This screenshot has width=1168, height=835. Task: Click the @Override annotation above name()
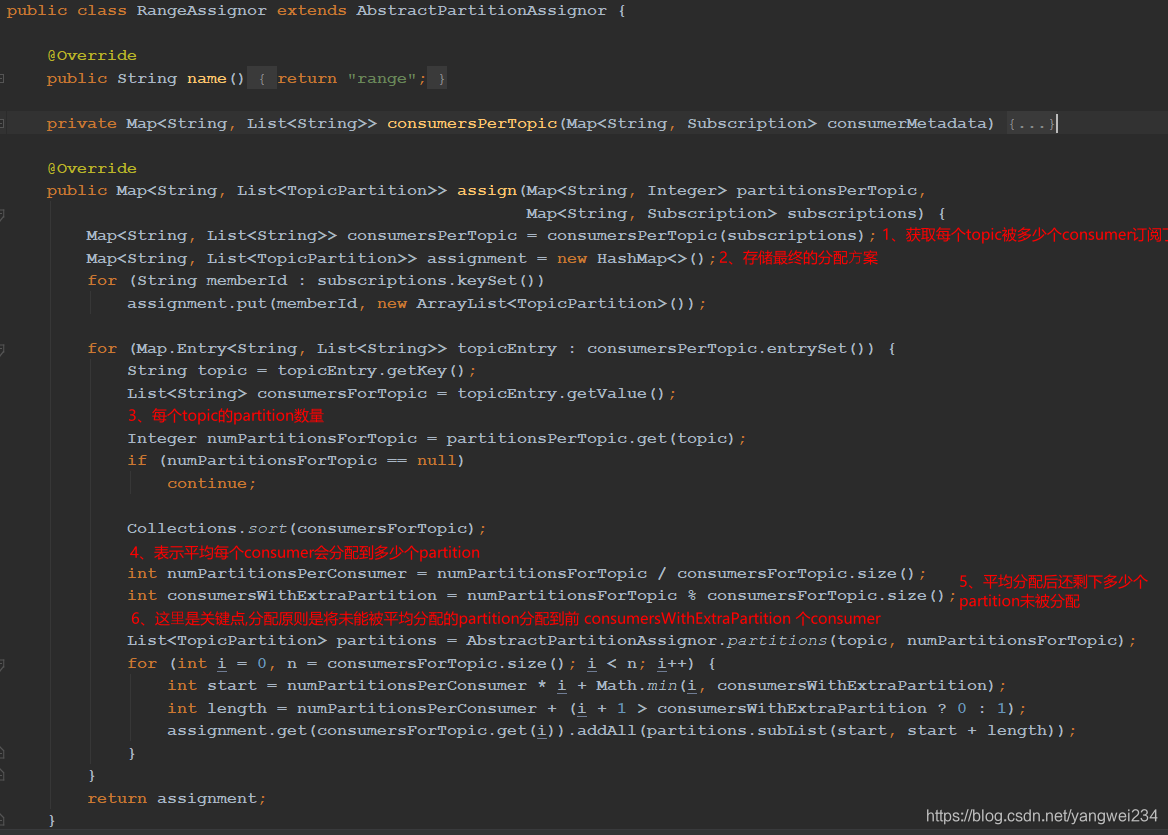92,56
